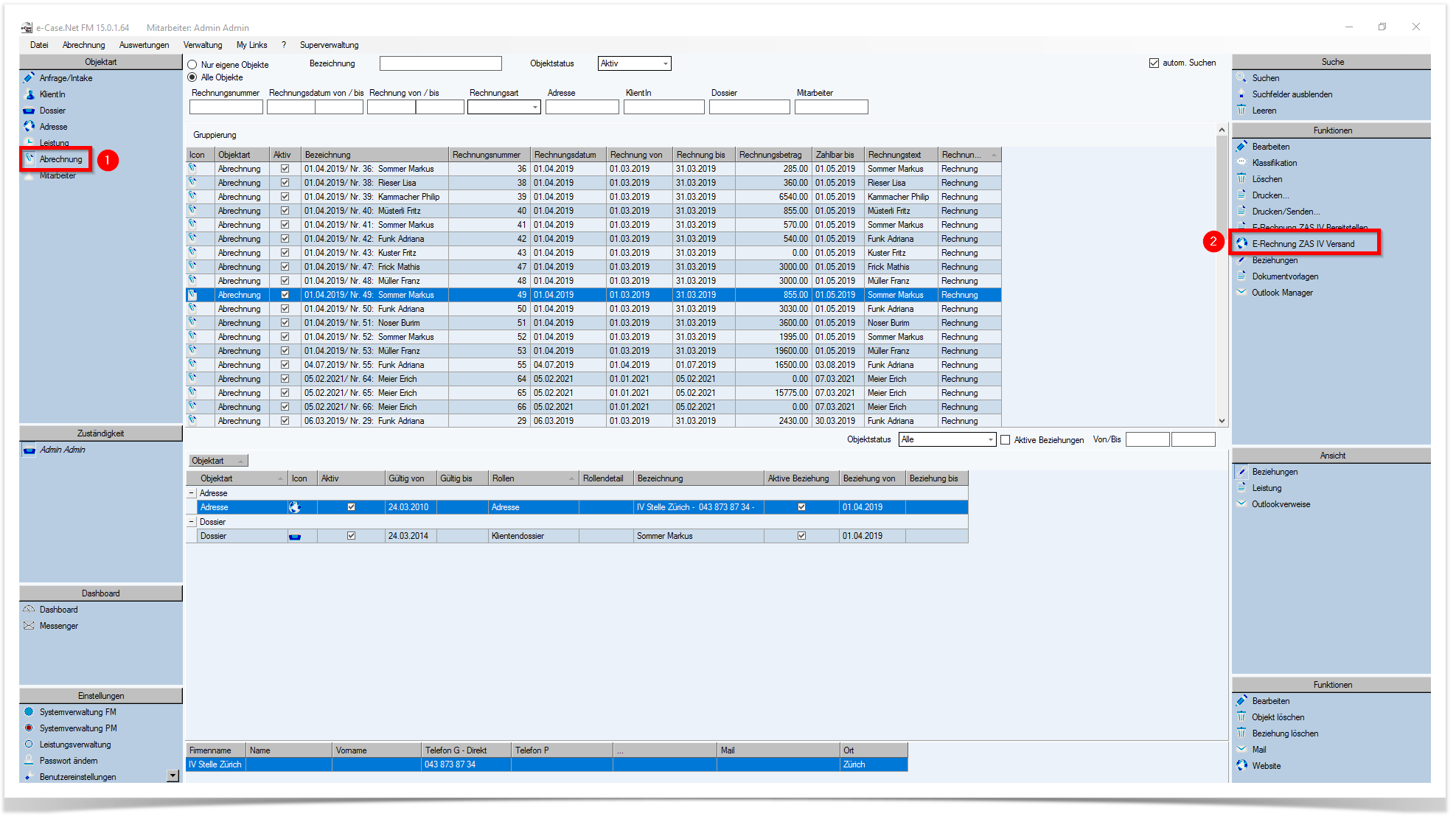Open the Superverwaltung menu
The width and height of the screenshot is (1456, 819).
[329, 45]
